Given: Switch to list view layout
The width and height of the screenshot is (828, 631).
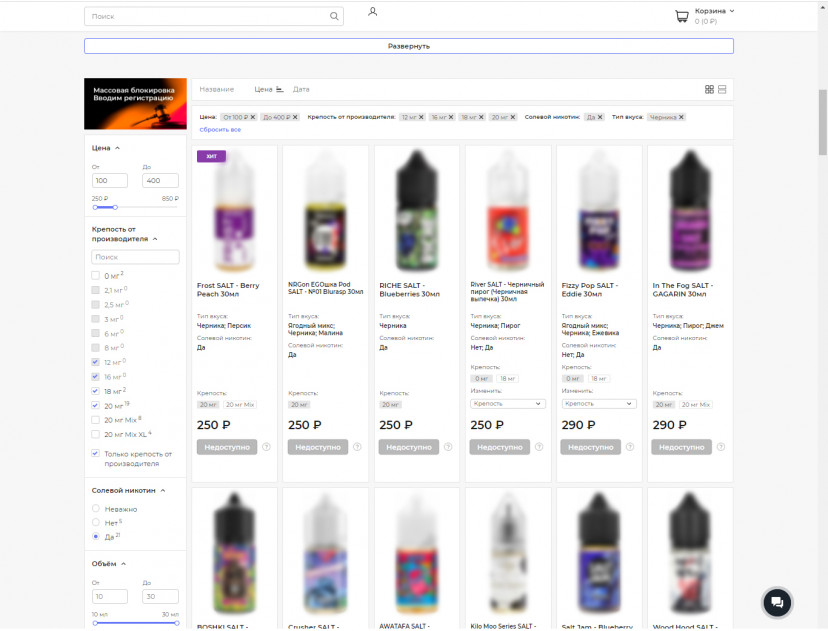Looking at the screenshot, I should (x=722, y=90).
